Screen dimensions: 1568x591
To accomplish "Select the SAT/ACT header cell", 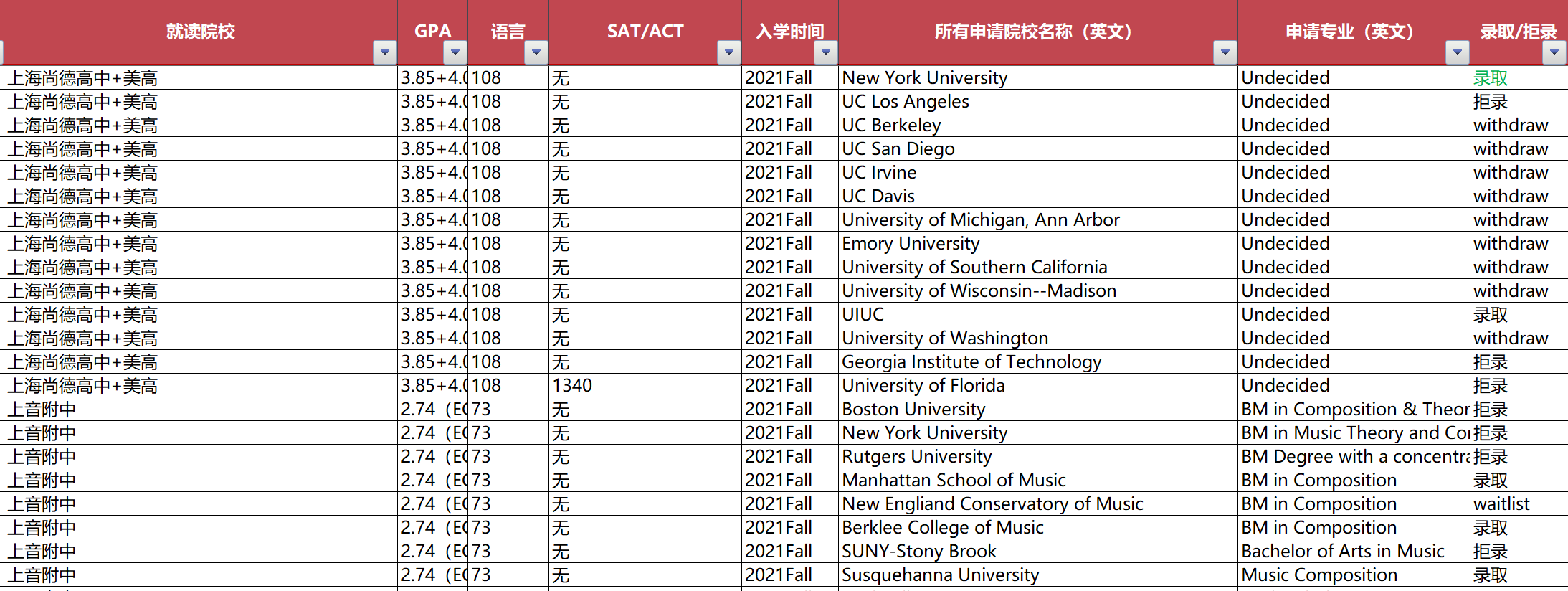I will click(645, 32).
